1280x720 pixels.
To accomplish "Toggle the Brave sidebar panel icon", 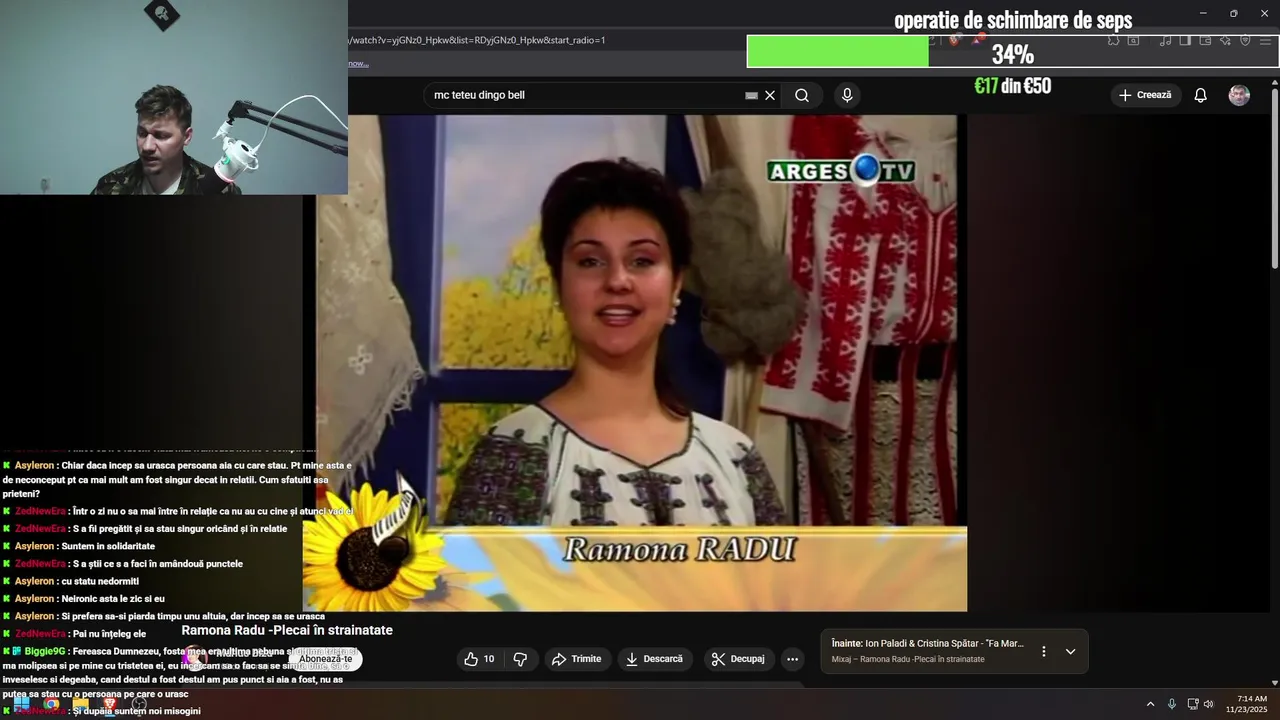I will (x=1185, y=40).
